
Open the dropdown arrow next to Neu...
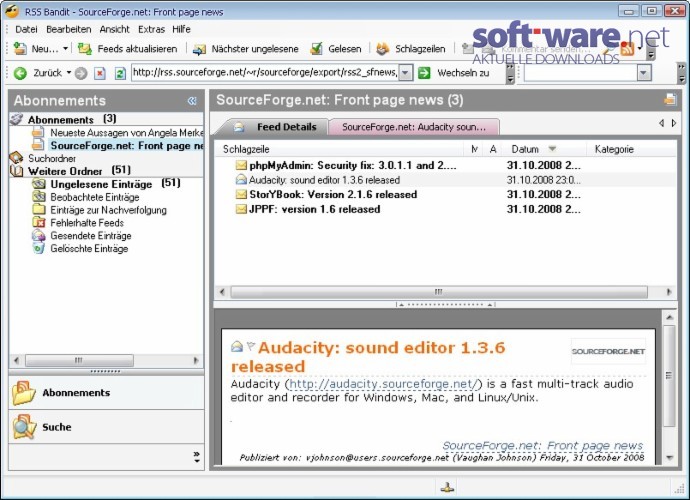click(65, 49)
